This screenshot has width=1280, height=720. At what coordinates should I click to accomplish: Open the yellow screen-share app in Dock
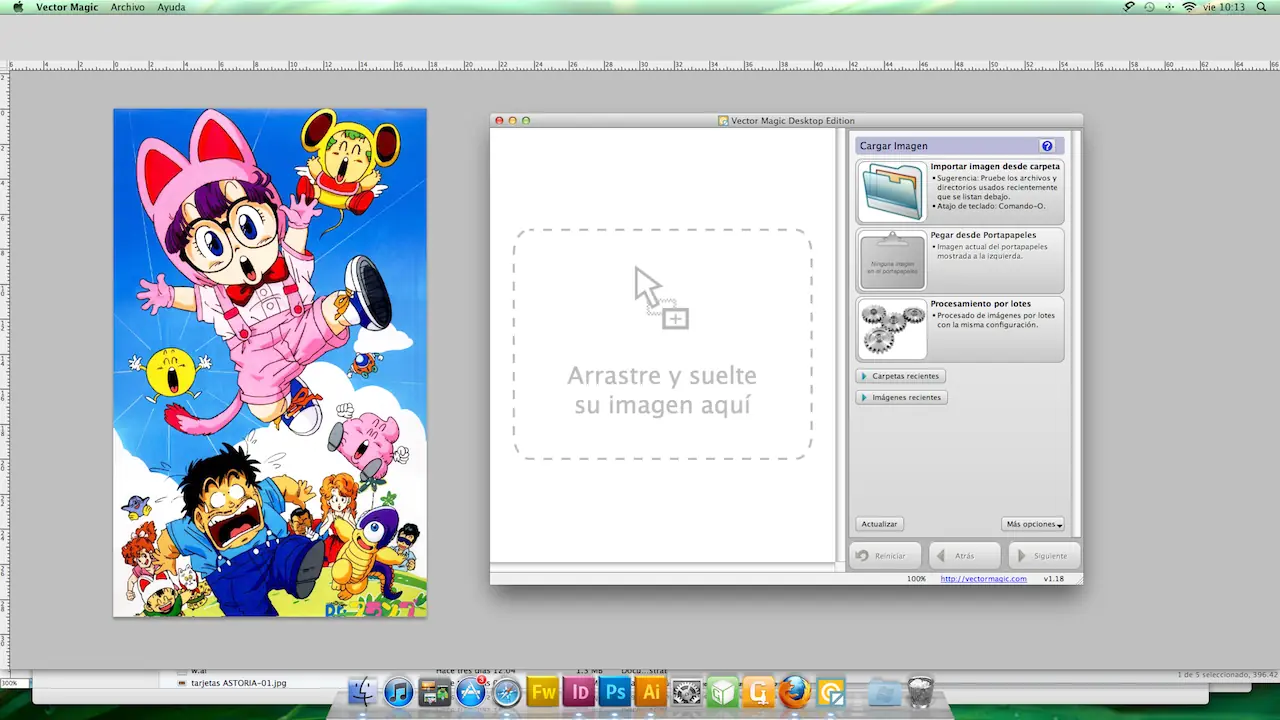pos(831,691)
